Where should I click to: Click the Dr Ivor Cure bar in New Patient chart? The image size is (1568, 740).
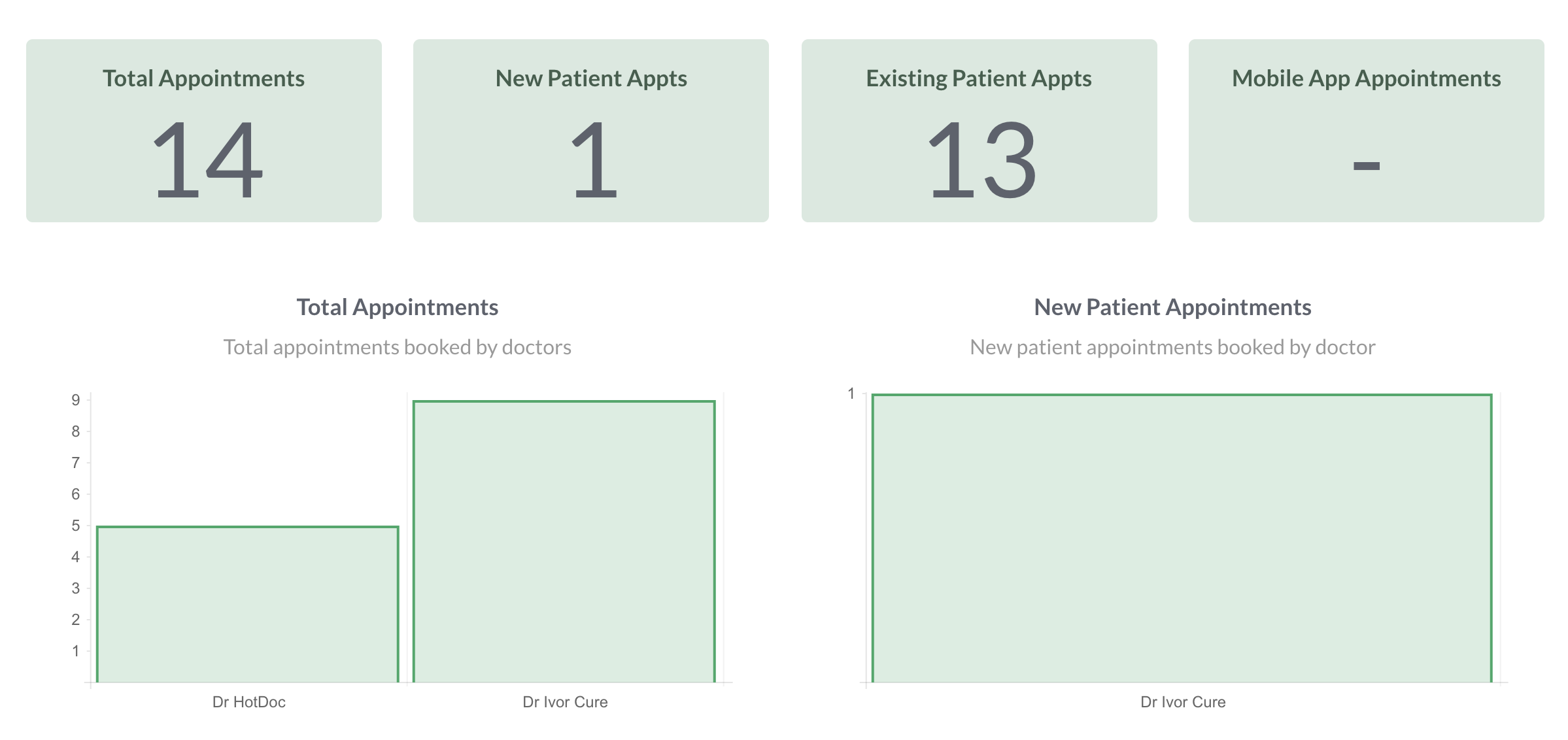click(1182, 538)
